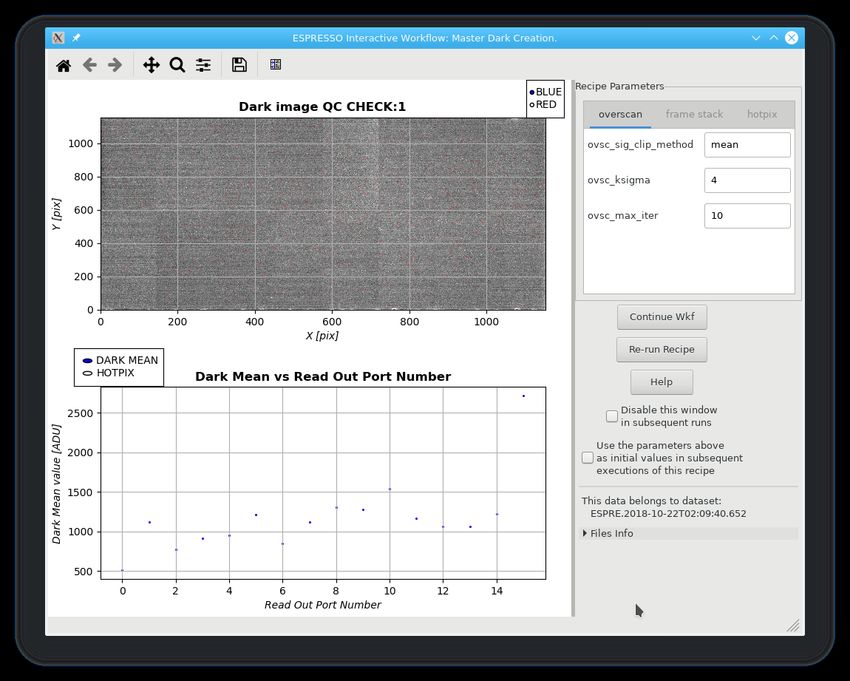Click the port 10 data point

pos(389,489)
